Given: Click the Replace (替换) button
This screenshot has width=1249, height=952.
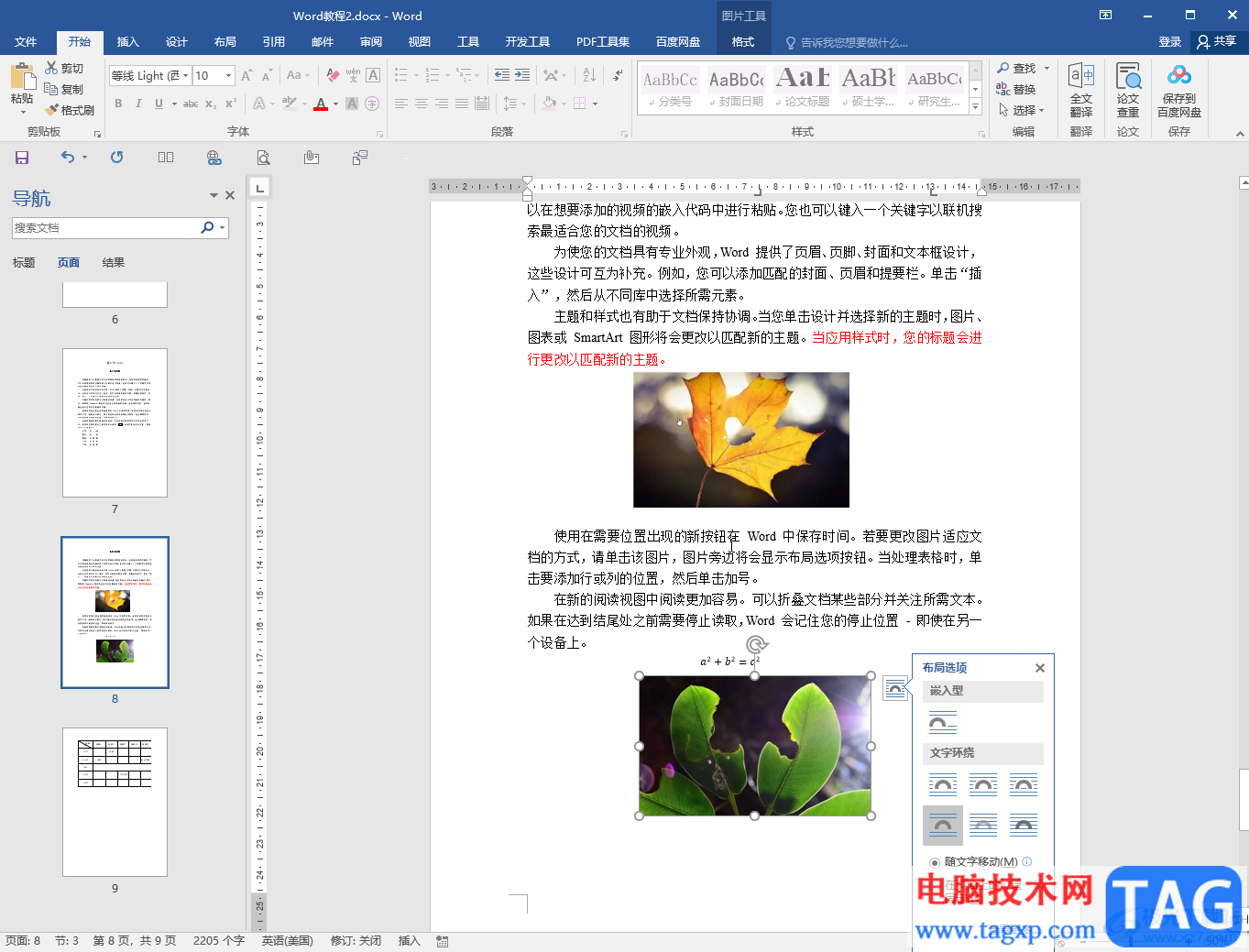Looking at the screenshot, I should [x=1016, y=89].
